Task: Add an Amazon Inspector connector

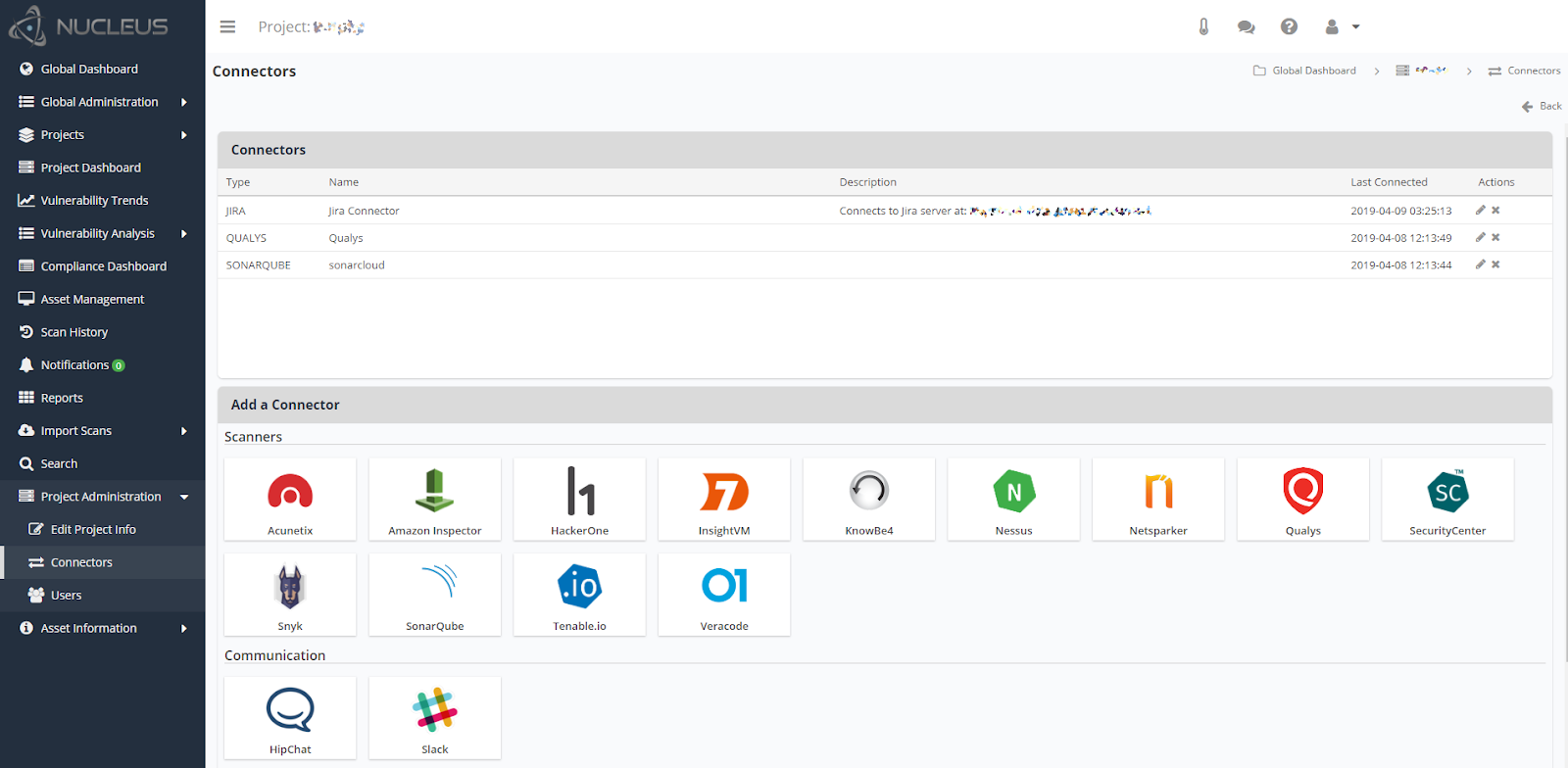Action: (435, 500)
